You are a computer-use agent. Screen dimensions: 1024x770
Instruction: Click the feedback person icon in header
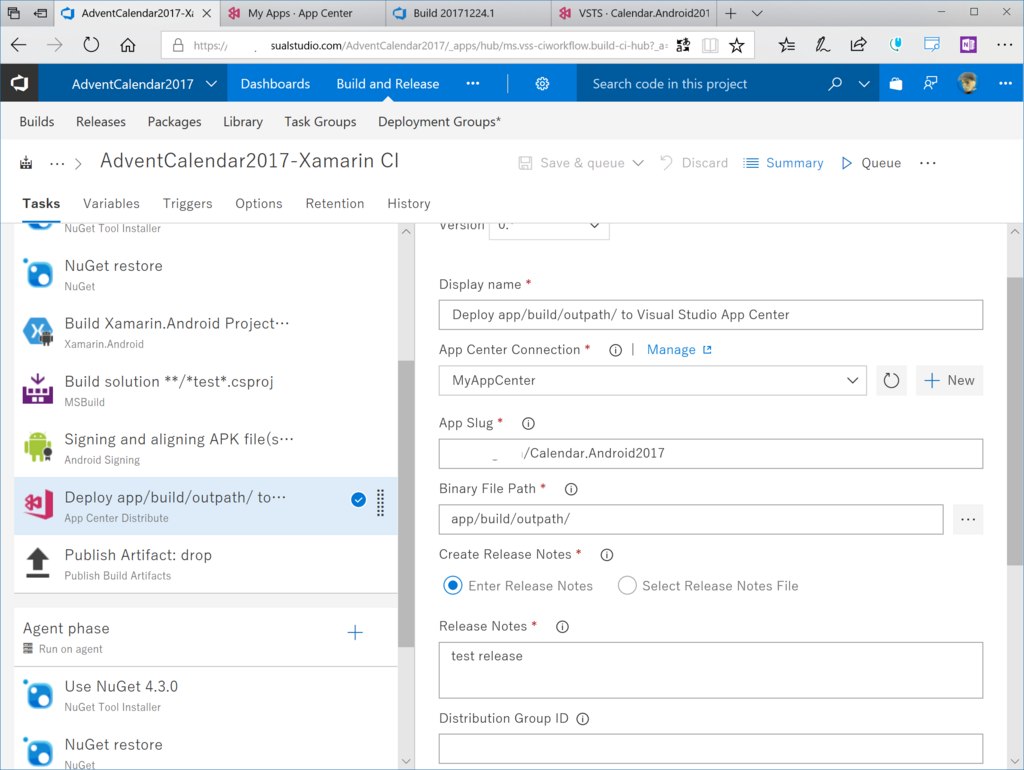pos(930,84)
